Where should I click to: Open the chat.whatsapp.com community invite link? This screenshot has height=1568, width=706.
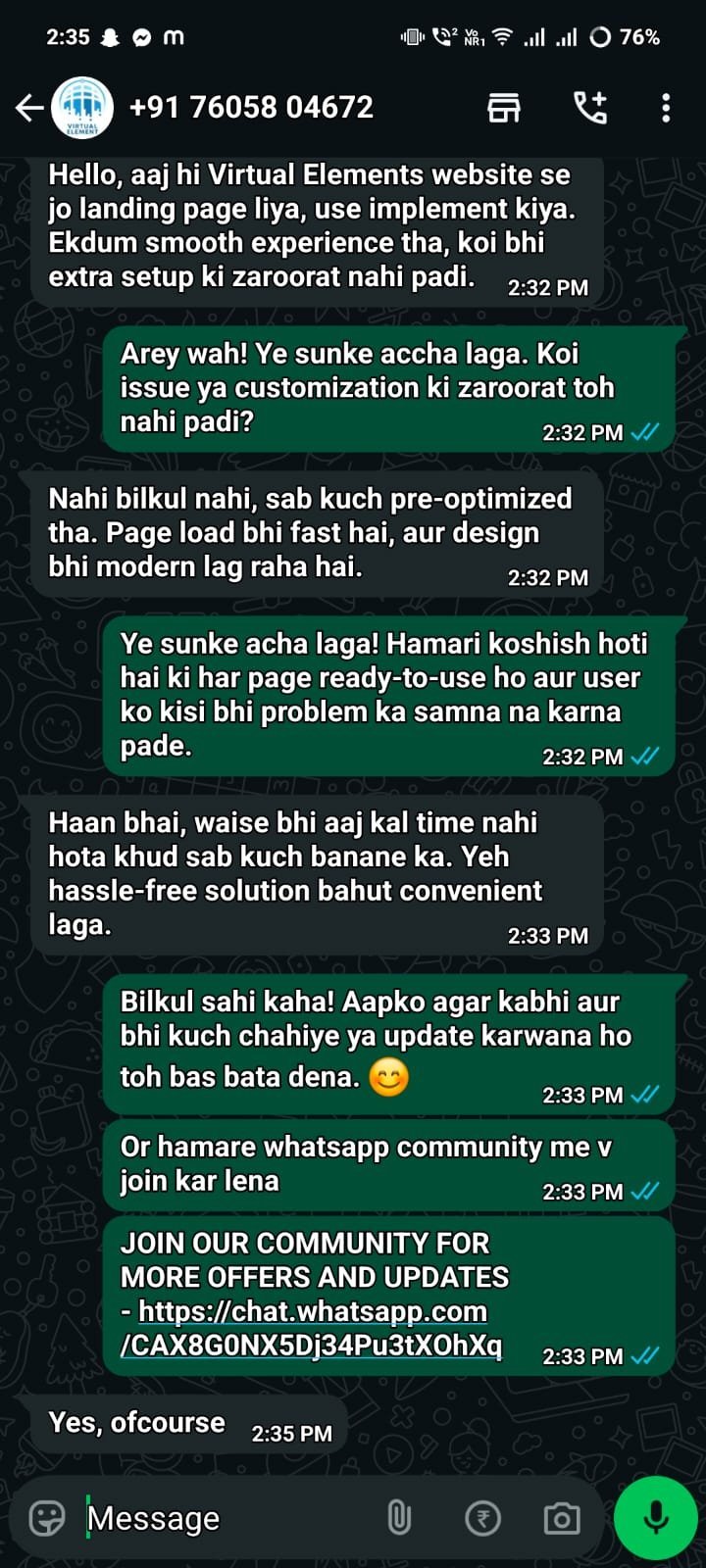pyautogui.click(x=312, y=1328)
